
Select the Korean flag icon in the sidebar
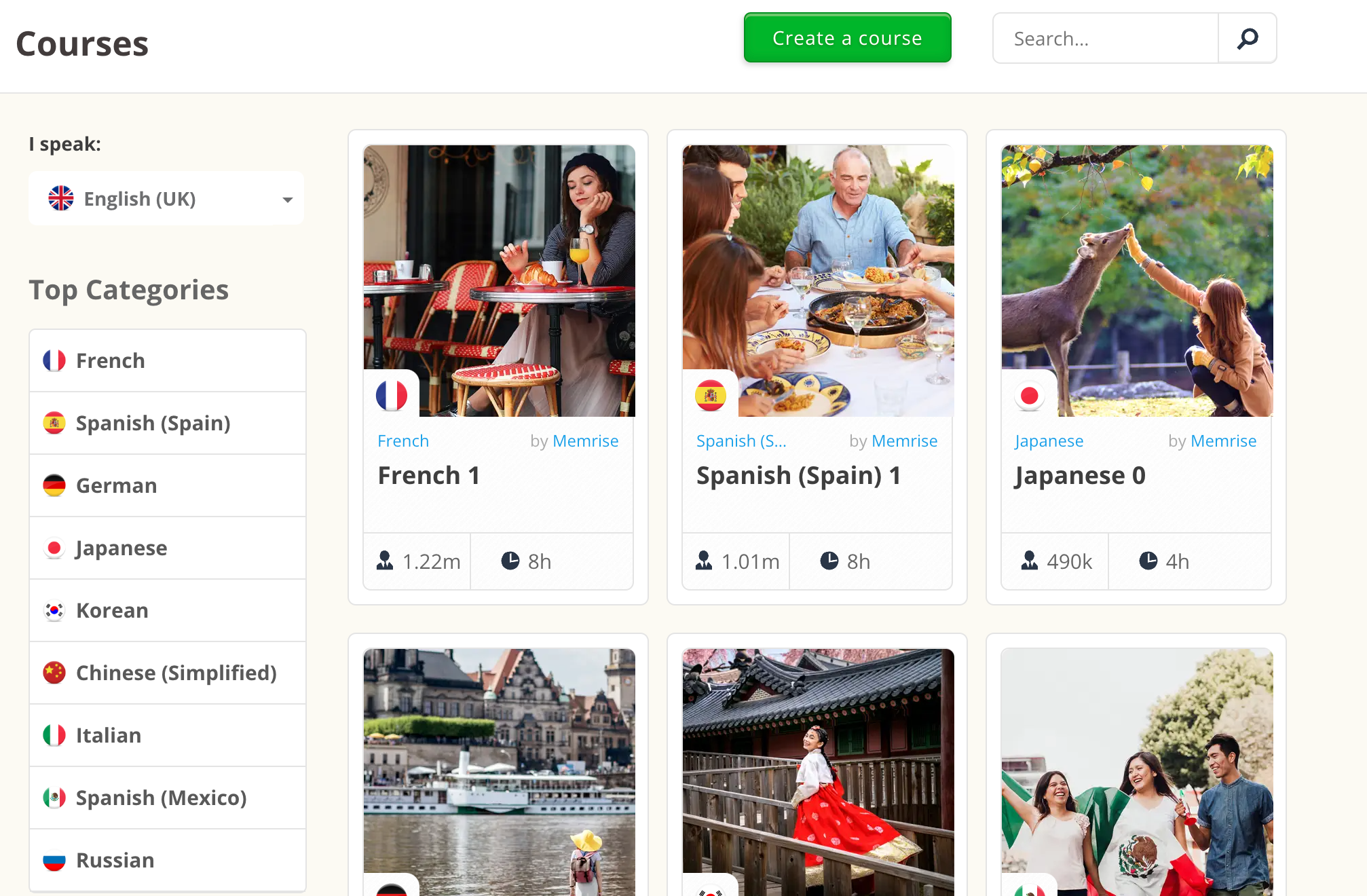(x=54, y=610)
